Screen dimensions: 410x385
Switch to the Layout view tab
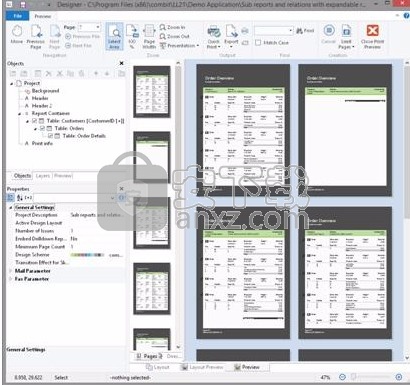click(158, 367)
